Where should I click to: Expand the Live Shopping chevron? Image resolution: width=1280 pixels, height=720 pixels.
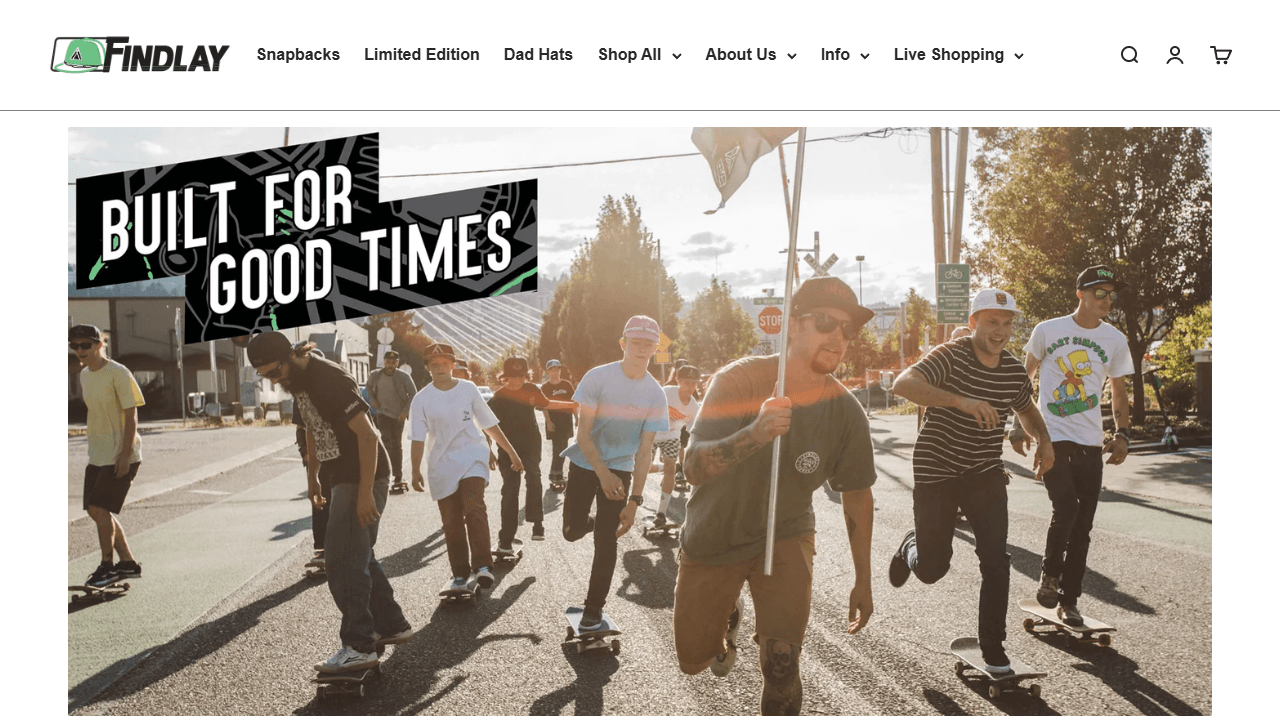1019,56
